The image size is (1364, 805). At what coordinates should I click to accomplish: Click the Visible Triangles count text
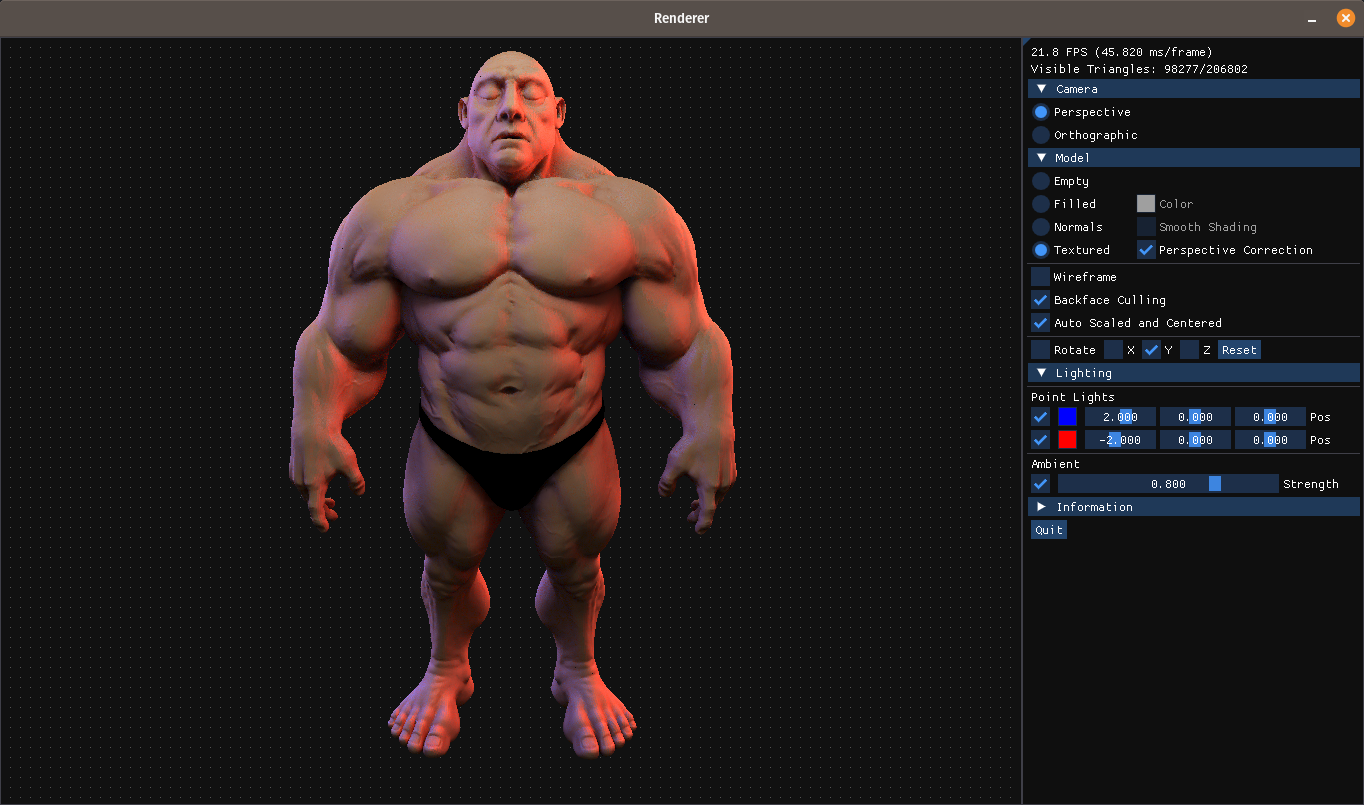(1139, 70)
